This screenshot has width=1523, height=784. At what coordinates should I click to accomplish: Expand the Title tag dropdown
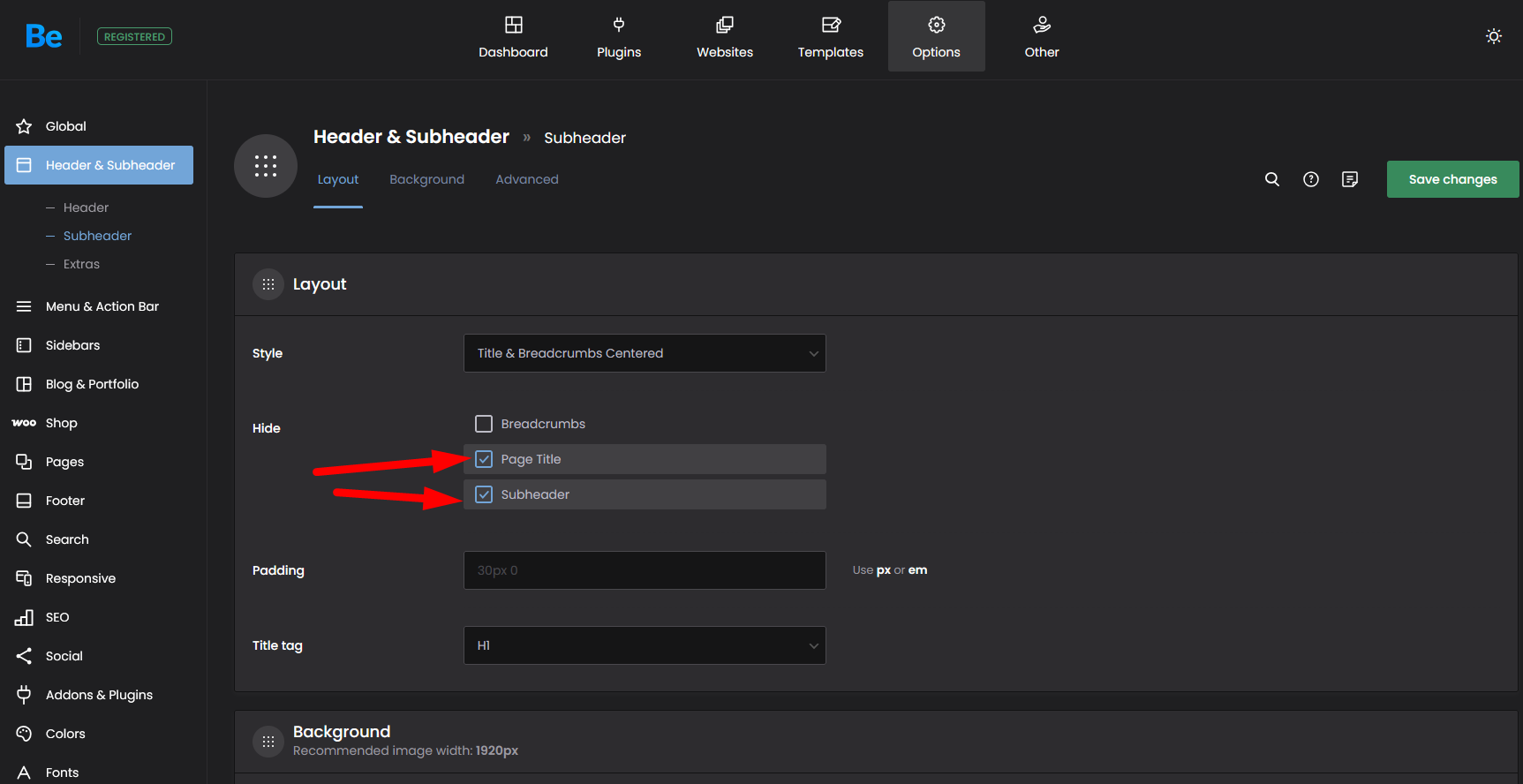click(645, 645)
